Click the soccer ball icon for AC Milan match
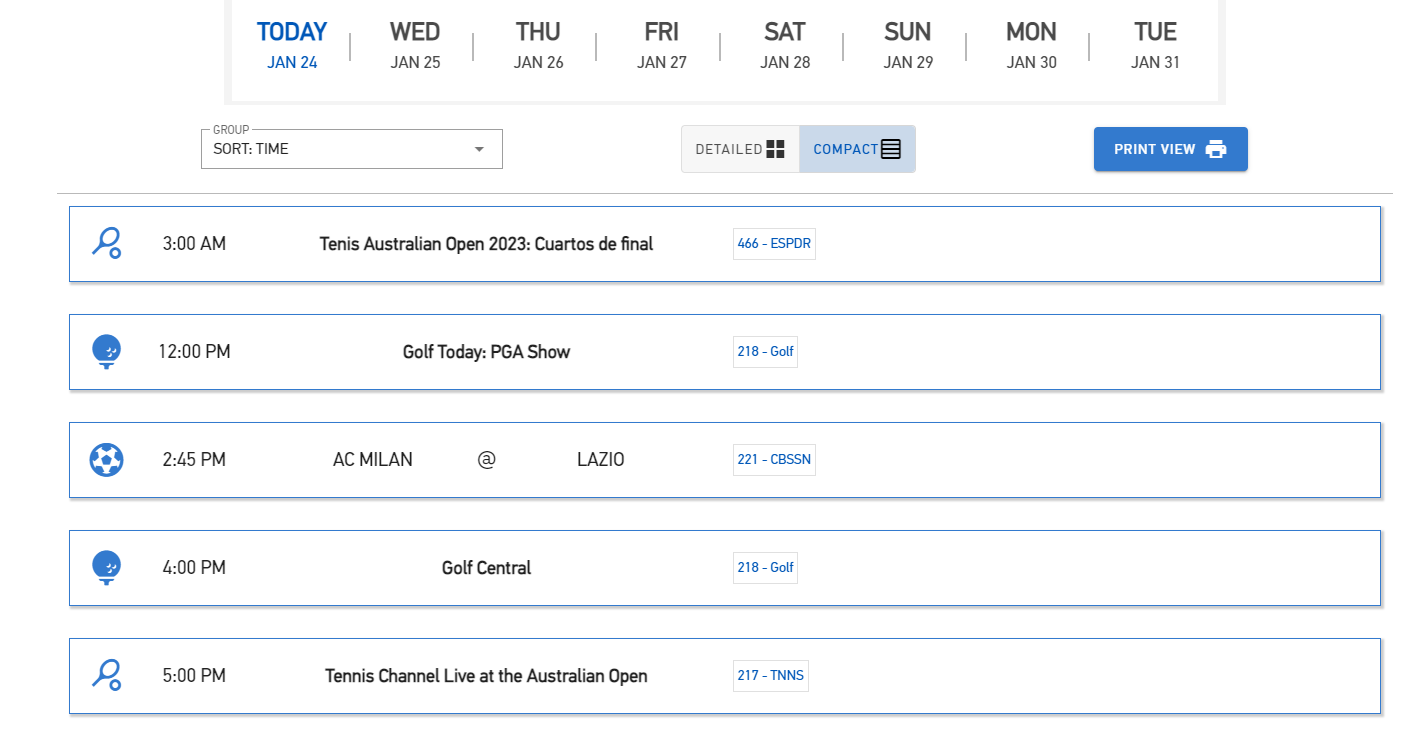The image size is (1413, 736). (x=106, y=460)
